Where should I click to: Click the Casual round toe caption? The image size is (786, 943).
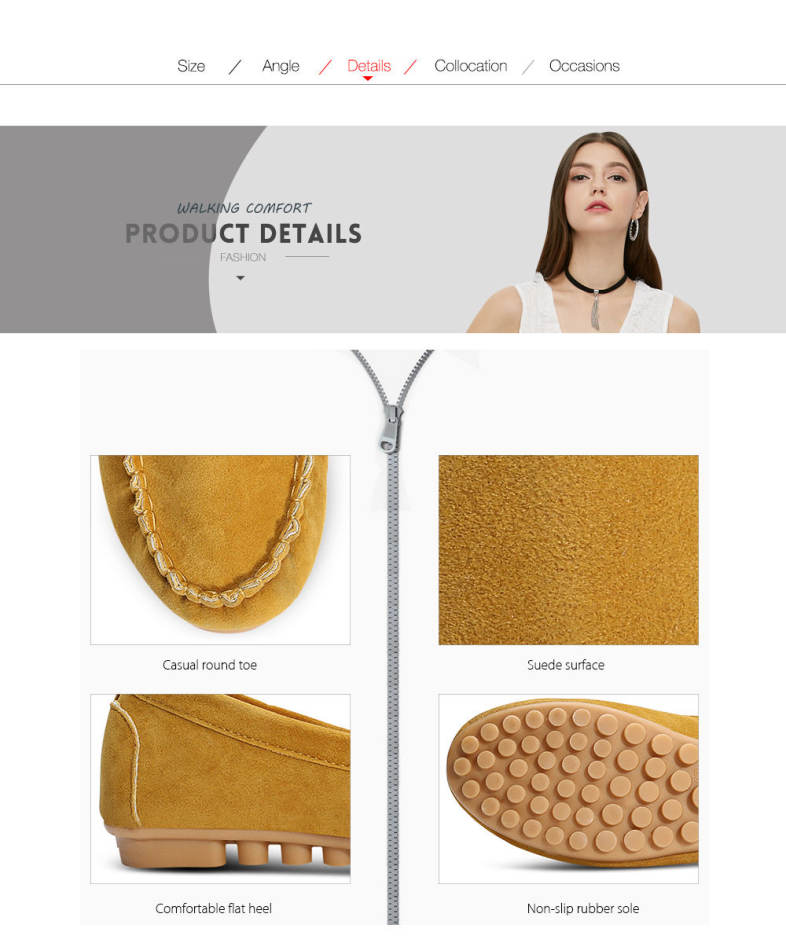coord(209,665)
